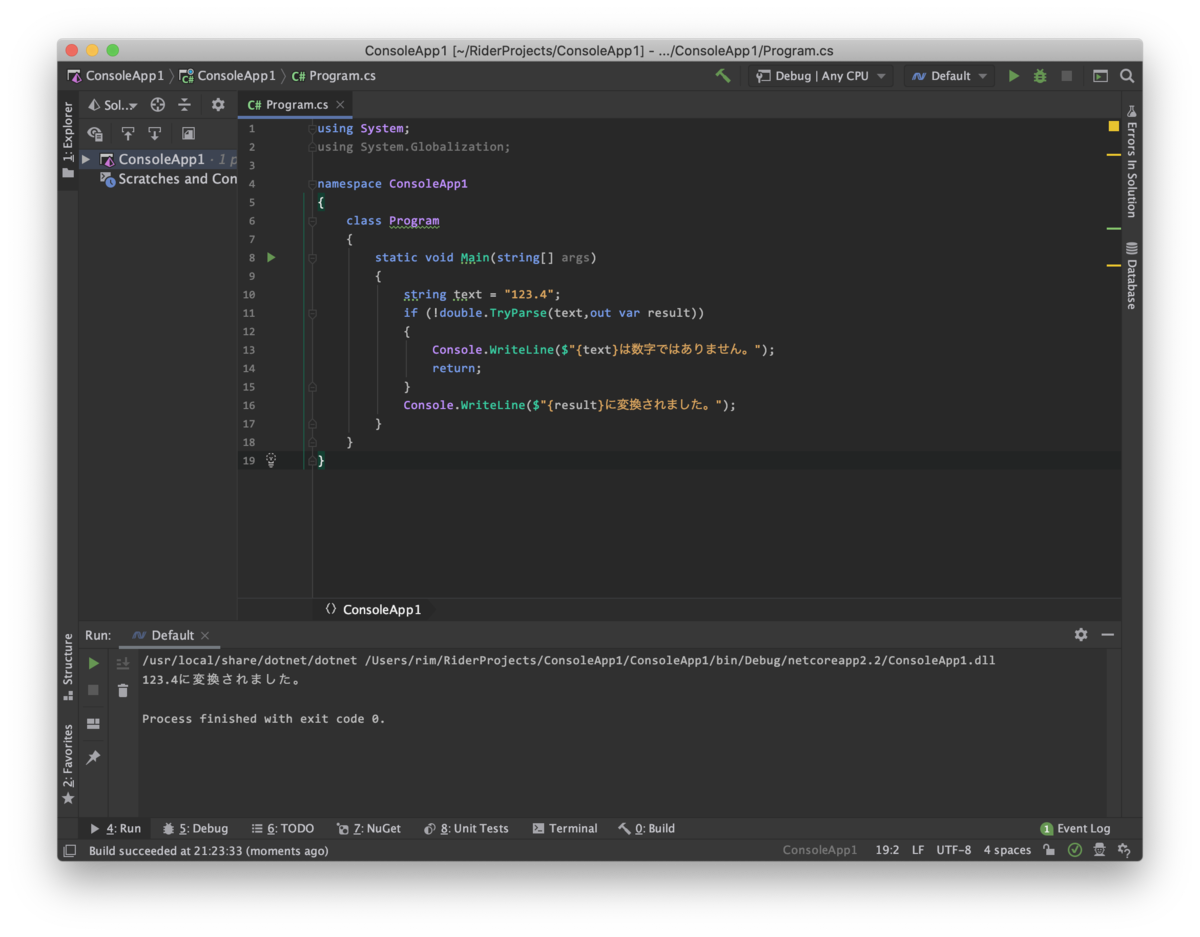
Task: Click the locate file crosshair icon in Explorer
Action: coord(157,104)
